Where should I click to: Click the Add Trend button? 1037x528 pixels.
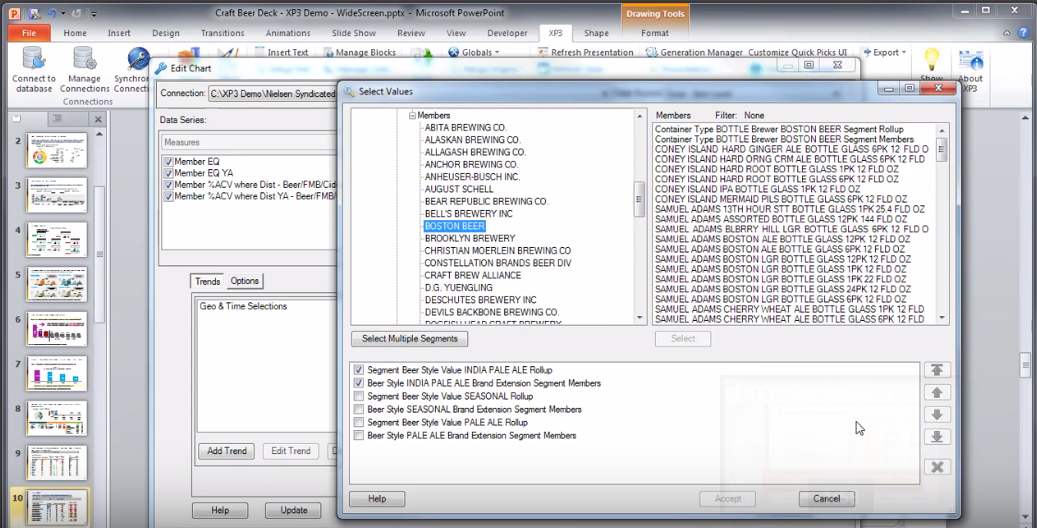click(x=227, y=451)
